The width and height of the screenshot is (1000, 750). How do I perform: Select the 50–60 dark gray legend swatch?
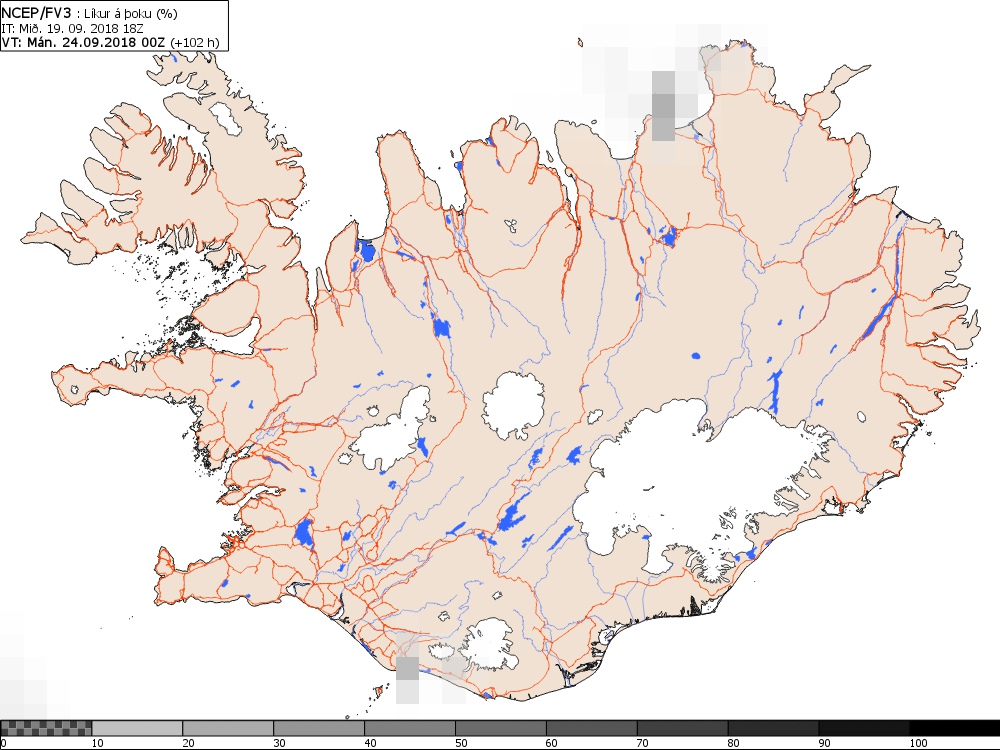coord(501,728)
